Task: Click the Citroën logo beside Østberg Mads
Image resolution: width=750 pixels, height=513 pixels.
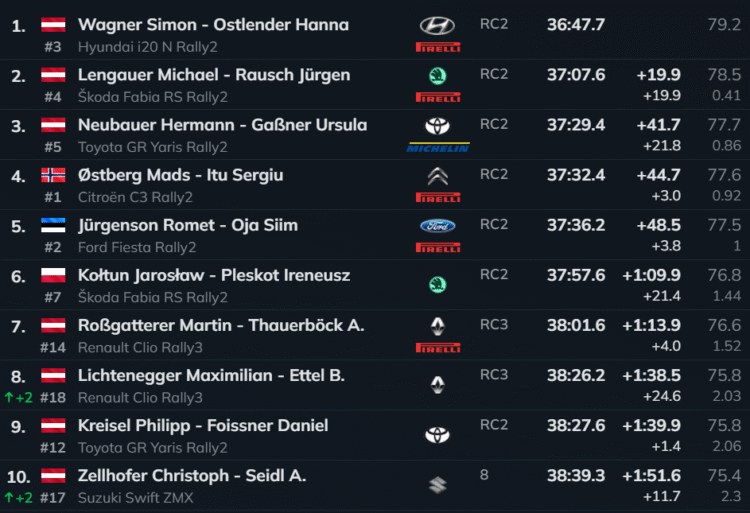Action: coord(437,177)
